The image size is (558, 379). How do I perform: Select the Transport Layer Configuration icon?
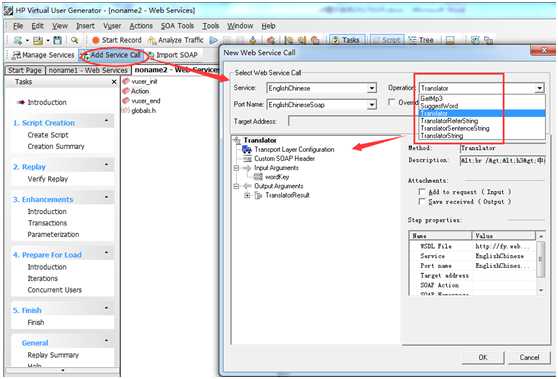pyautogui.click(x=247, y=149)
